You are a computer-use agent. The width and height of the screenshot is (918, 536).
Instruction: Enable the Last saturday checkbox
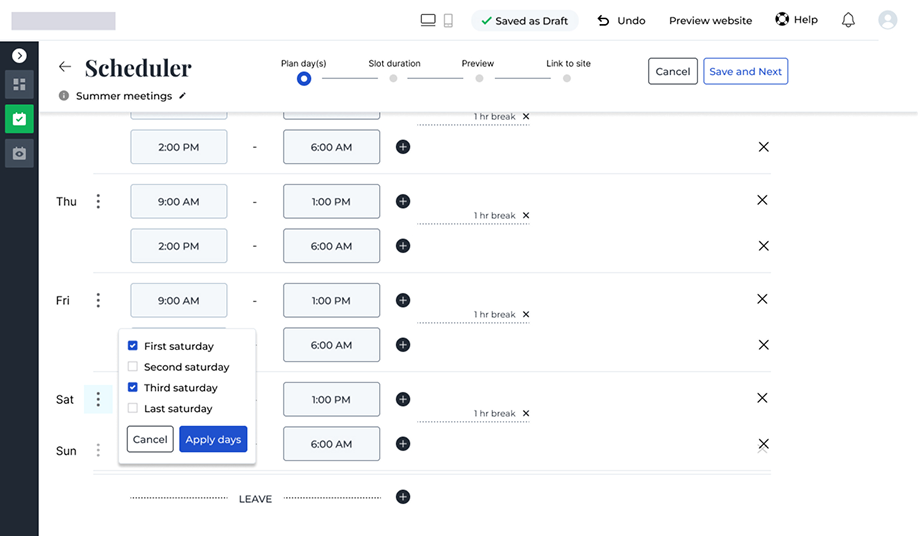click(x=133, y=408)
